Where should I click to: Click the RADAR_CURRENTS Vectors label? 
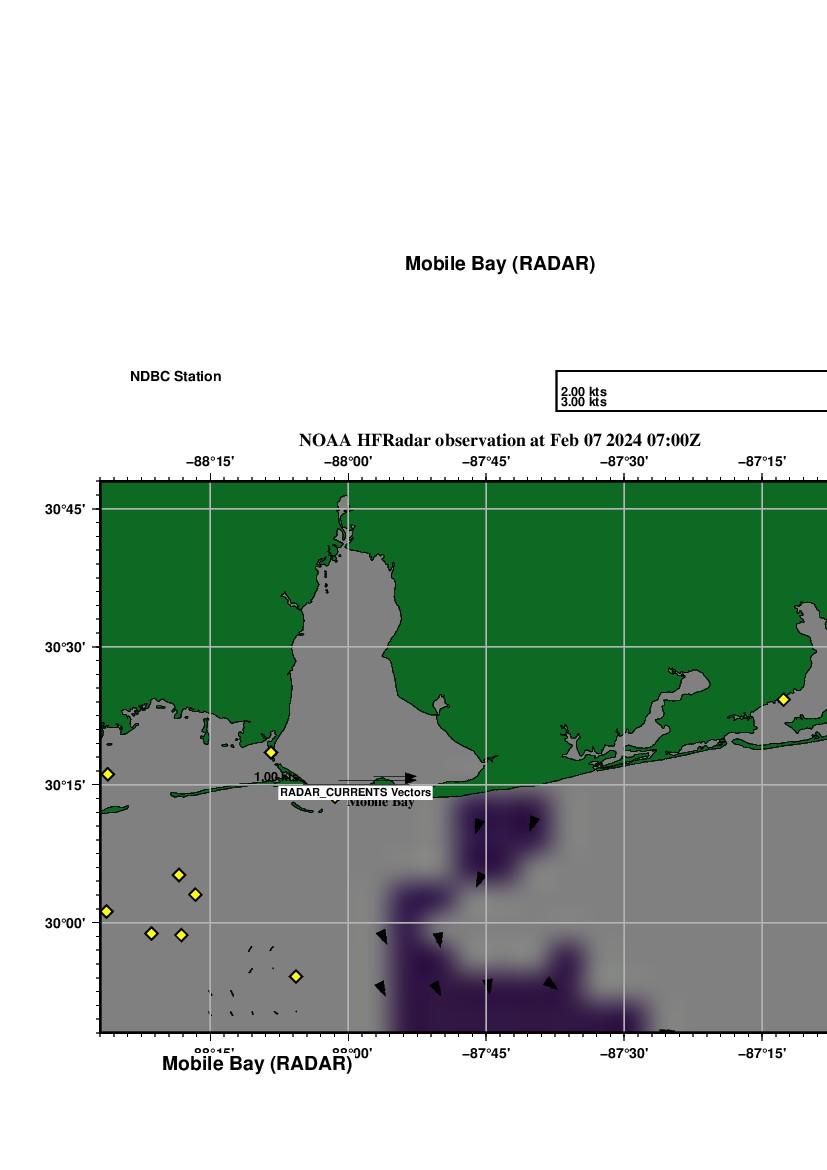(355, 792)
